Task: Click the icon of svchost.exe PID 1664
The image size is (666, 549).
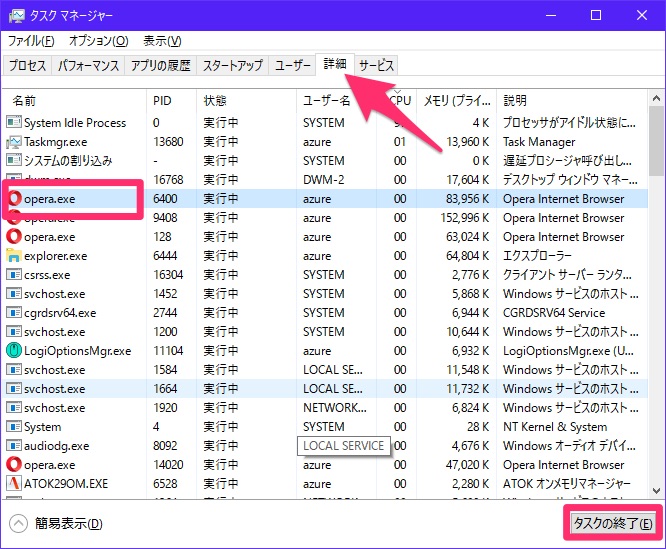Action: click(14, 389)
